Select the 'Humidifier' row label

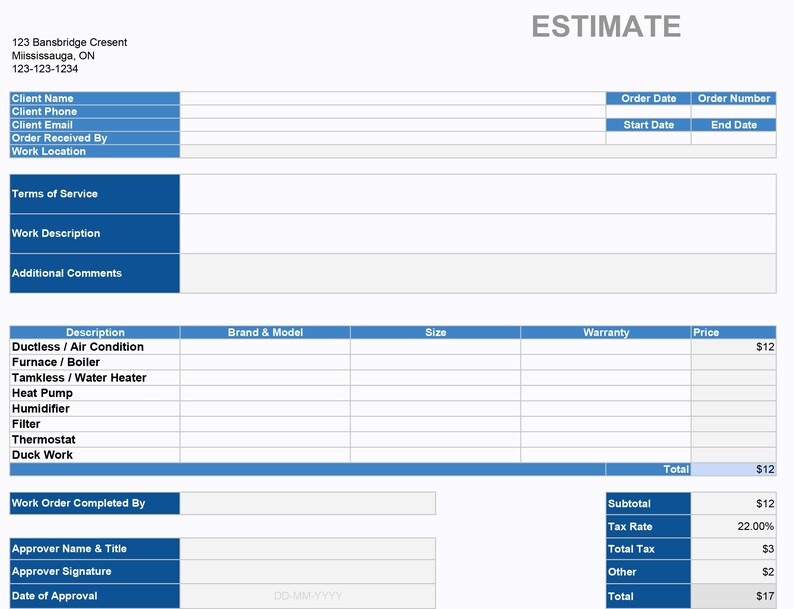point(95,409)
